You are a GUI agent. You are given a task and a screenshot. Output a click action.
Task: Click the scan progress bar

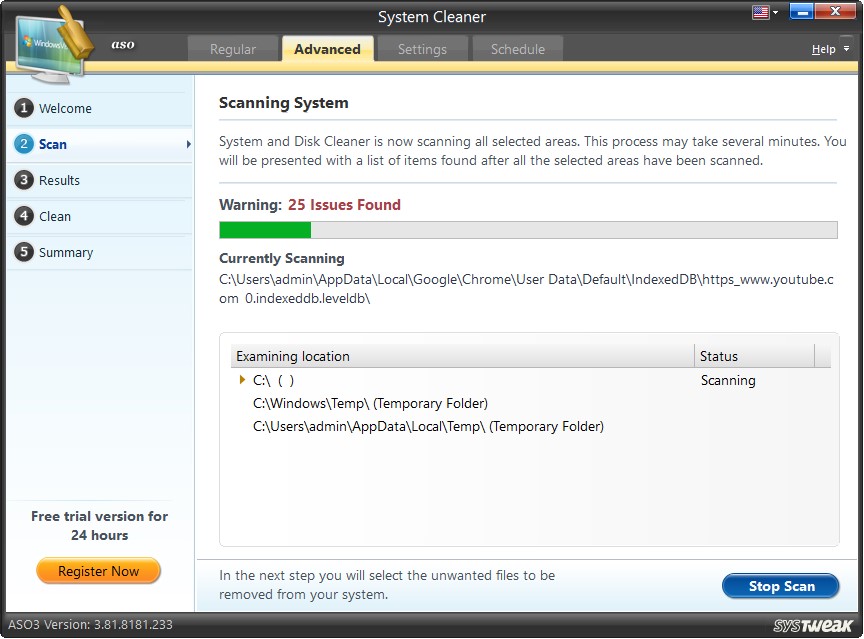pos(528,230)
